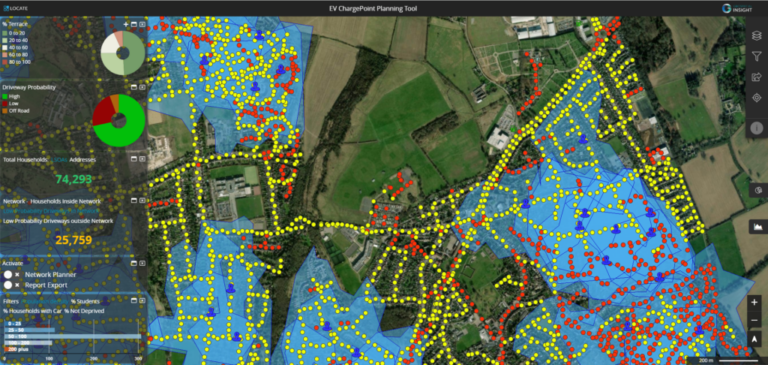Screen dimensions: 768x365
Task: Click the 50 - 100 bar in the filter chart
Action: pyautogui.click(x=73, y=337)
